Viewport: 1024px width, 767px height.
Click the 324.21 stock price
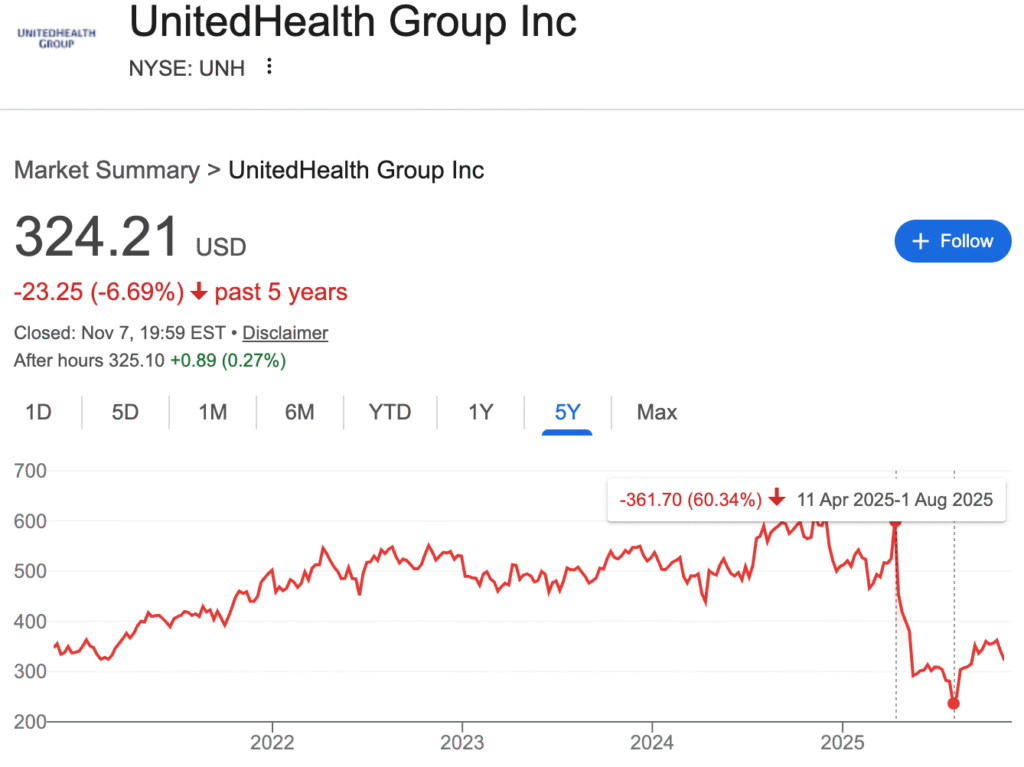(97, 237)
